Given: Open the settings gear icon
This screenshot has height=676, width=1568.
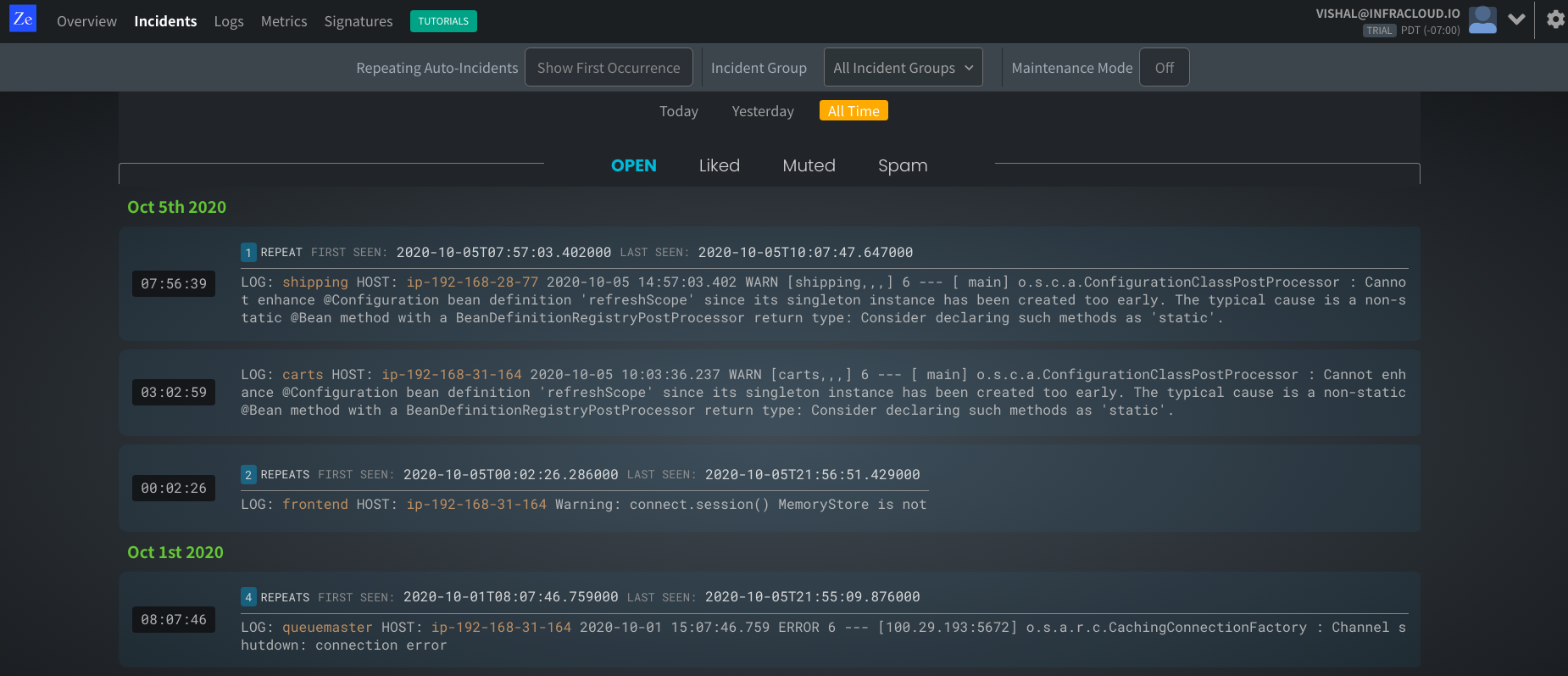Looking at the screenshot, I should [1555, 20].
